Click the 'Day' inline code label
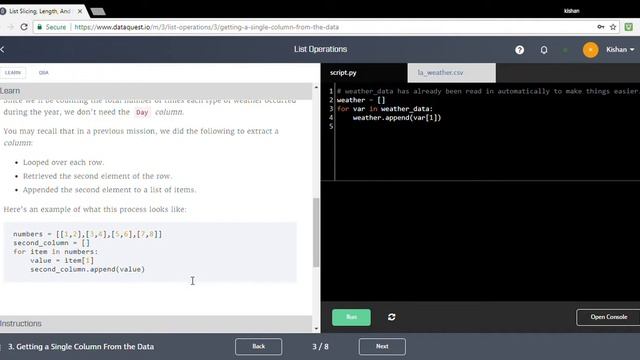The width and height of the screenshot is (640, 360). point(142,112)
